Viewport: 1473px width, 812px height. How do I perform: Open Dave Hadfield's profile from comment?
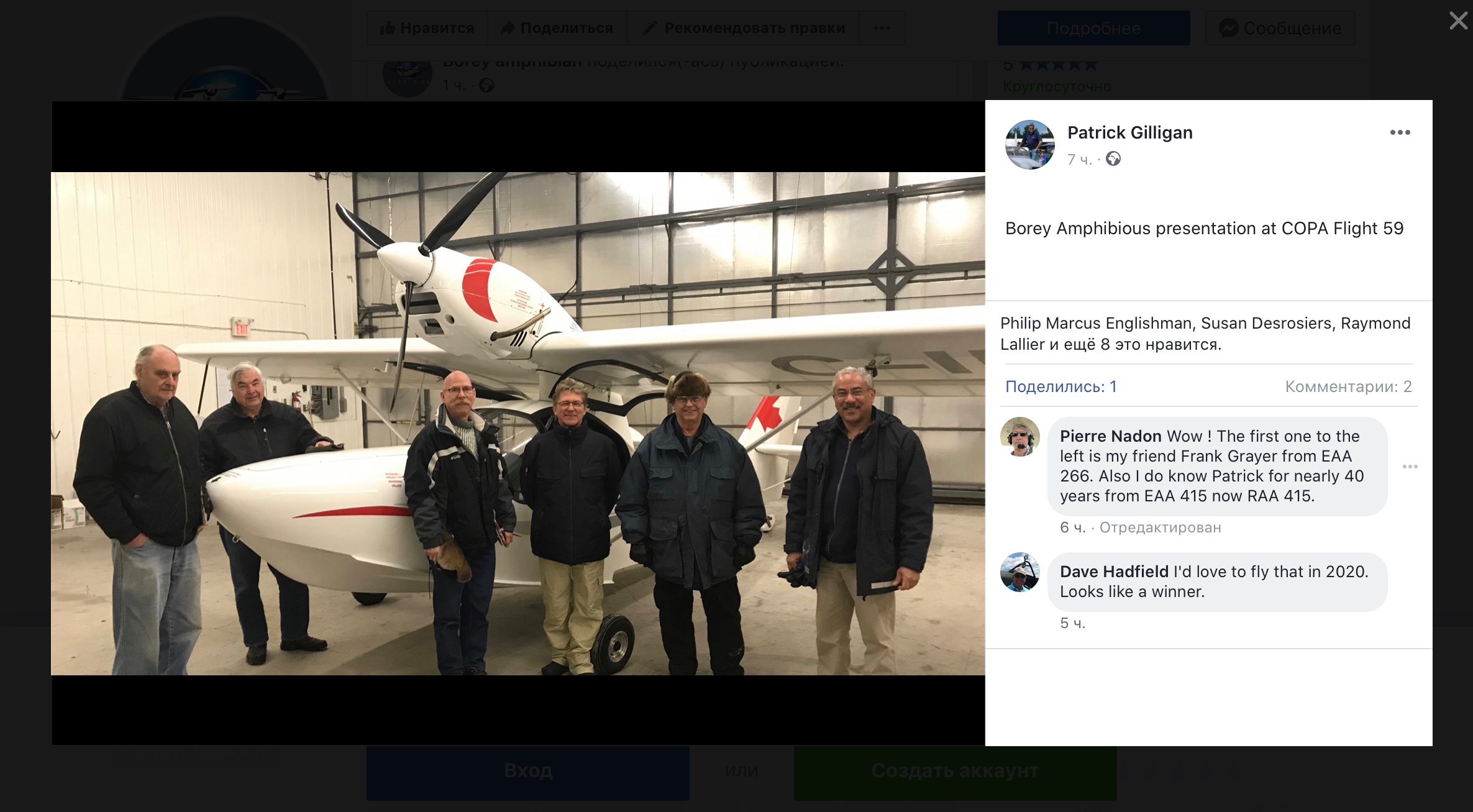click(x=1114, y=572)
